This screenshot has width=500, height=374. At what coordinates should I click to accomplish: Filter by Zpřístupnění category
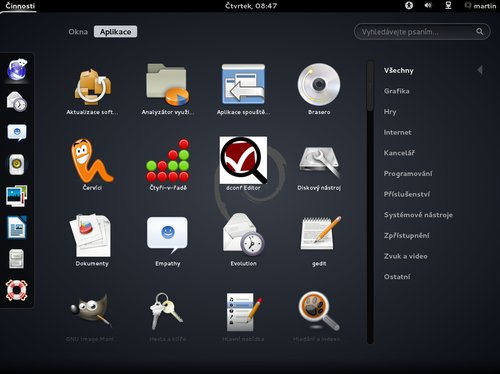pos(406,236)
